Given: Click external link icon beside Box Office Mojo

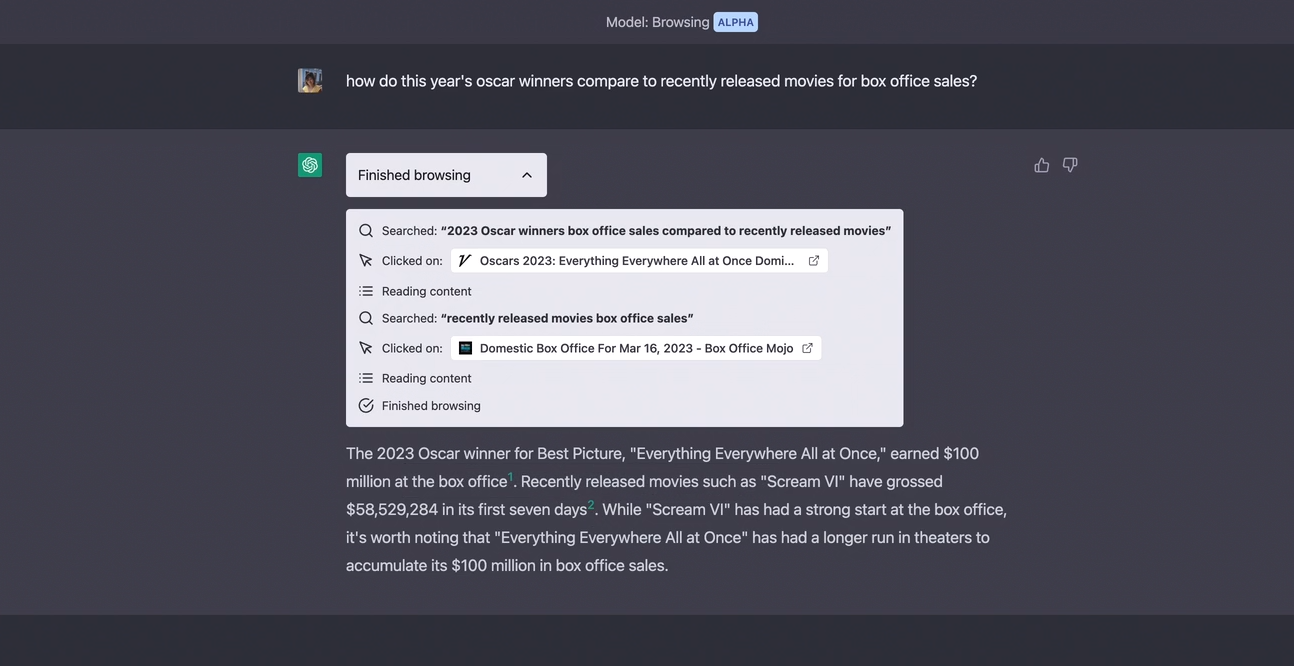Looking at the screenshot, I should pyautogui.click(x=807, y=348).
